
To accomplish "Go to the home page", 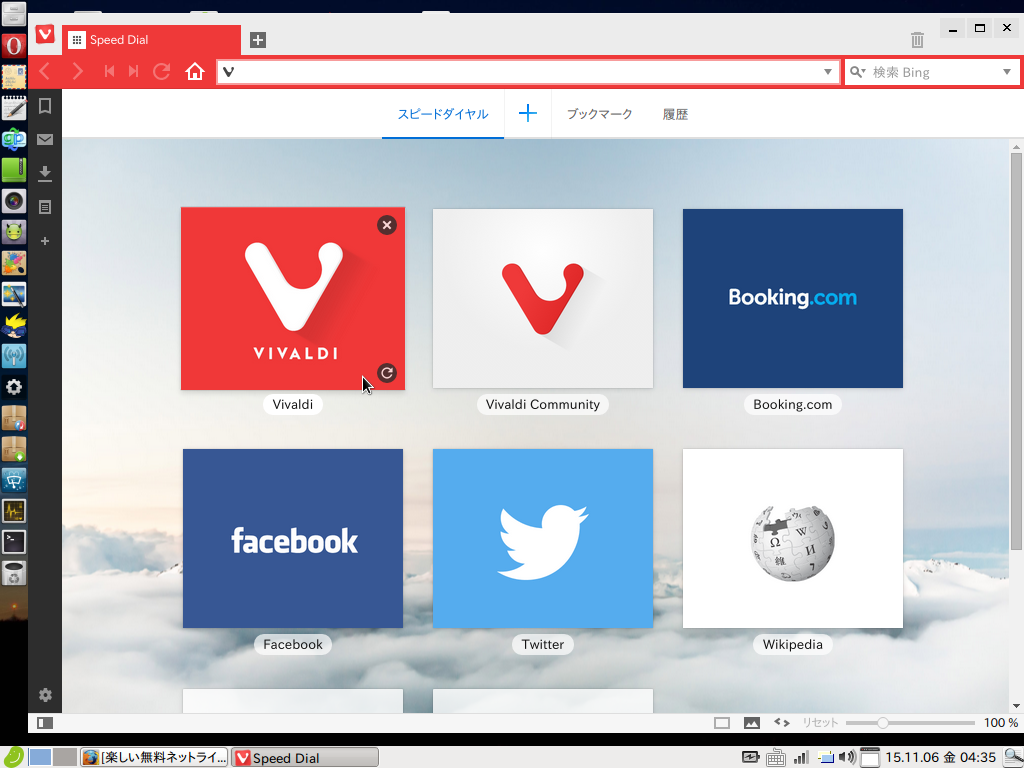I will click(x=195, y=71).
